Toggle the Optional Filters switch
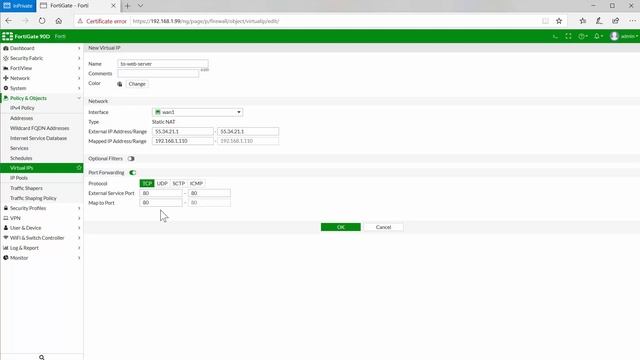Screen dimensions: 640x360 (x=131, y=159)
